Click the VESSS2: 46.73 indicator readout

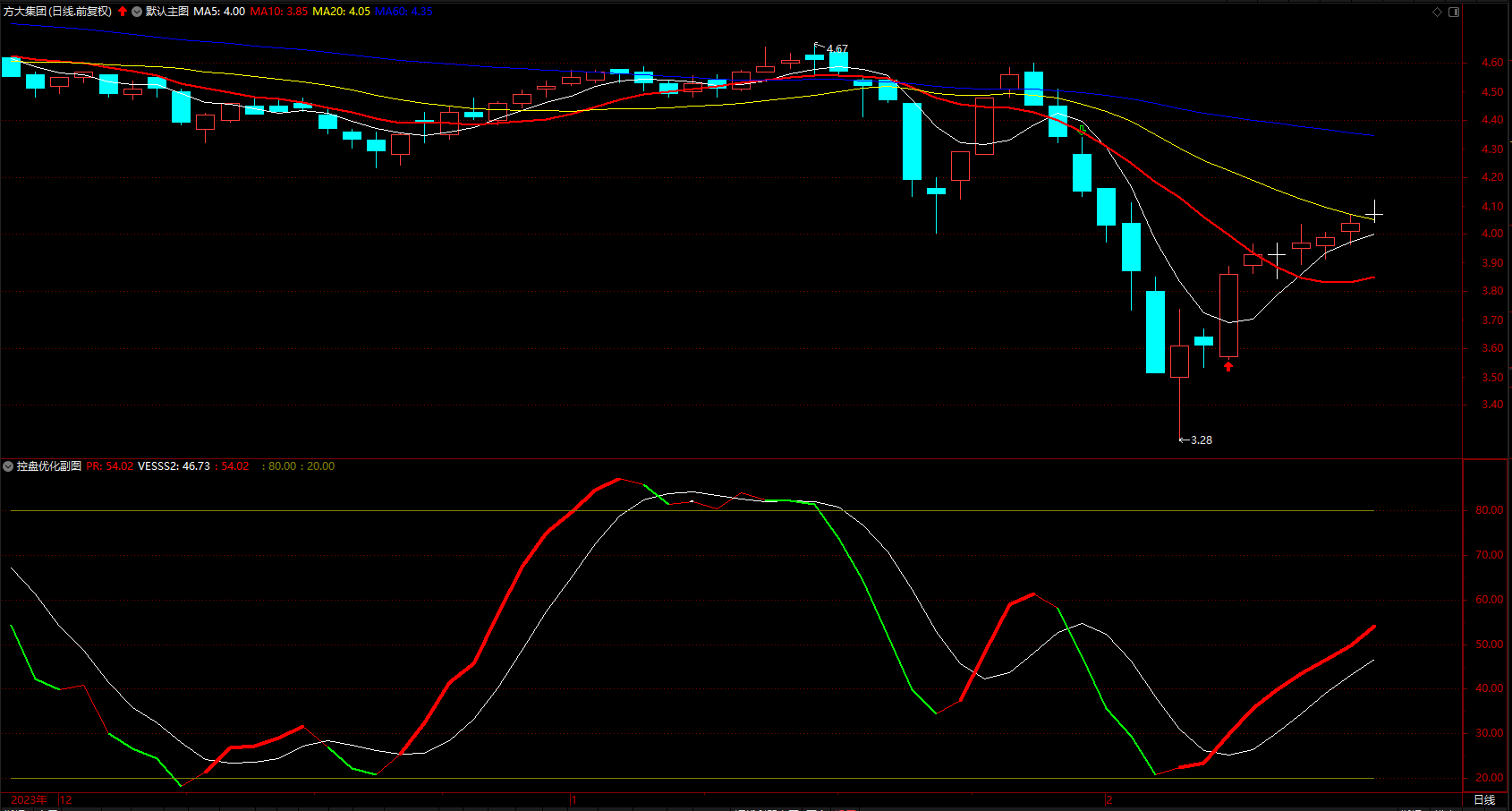(x=174, y=466)
